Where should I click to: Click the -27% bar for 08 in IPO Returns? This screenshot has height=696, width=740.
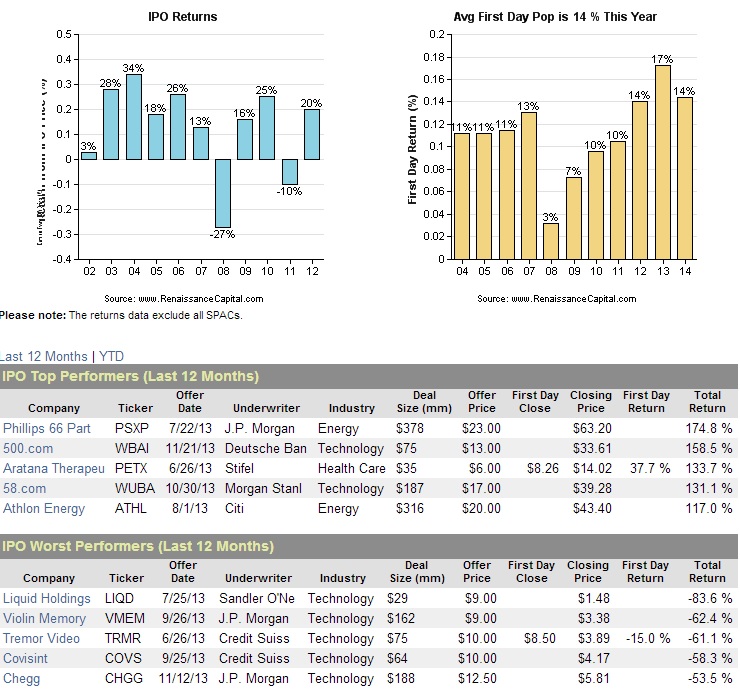[x=223, y=193]
